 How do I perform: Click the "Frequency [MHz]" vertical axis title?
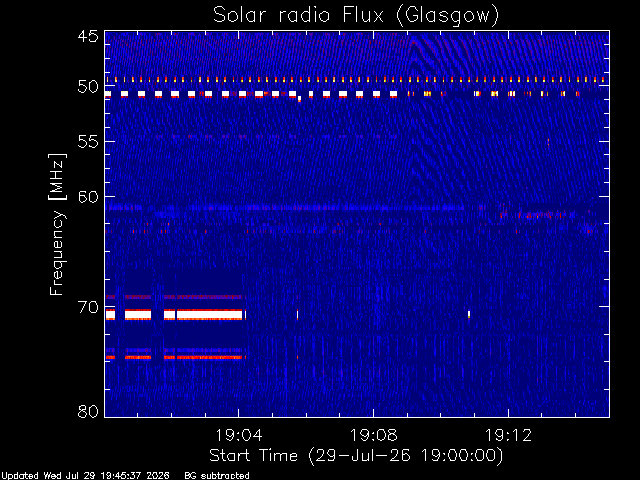point(57,224)
